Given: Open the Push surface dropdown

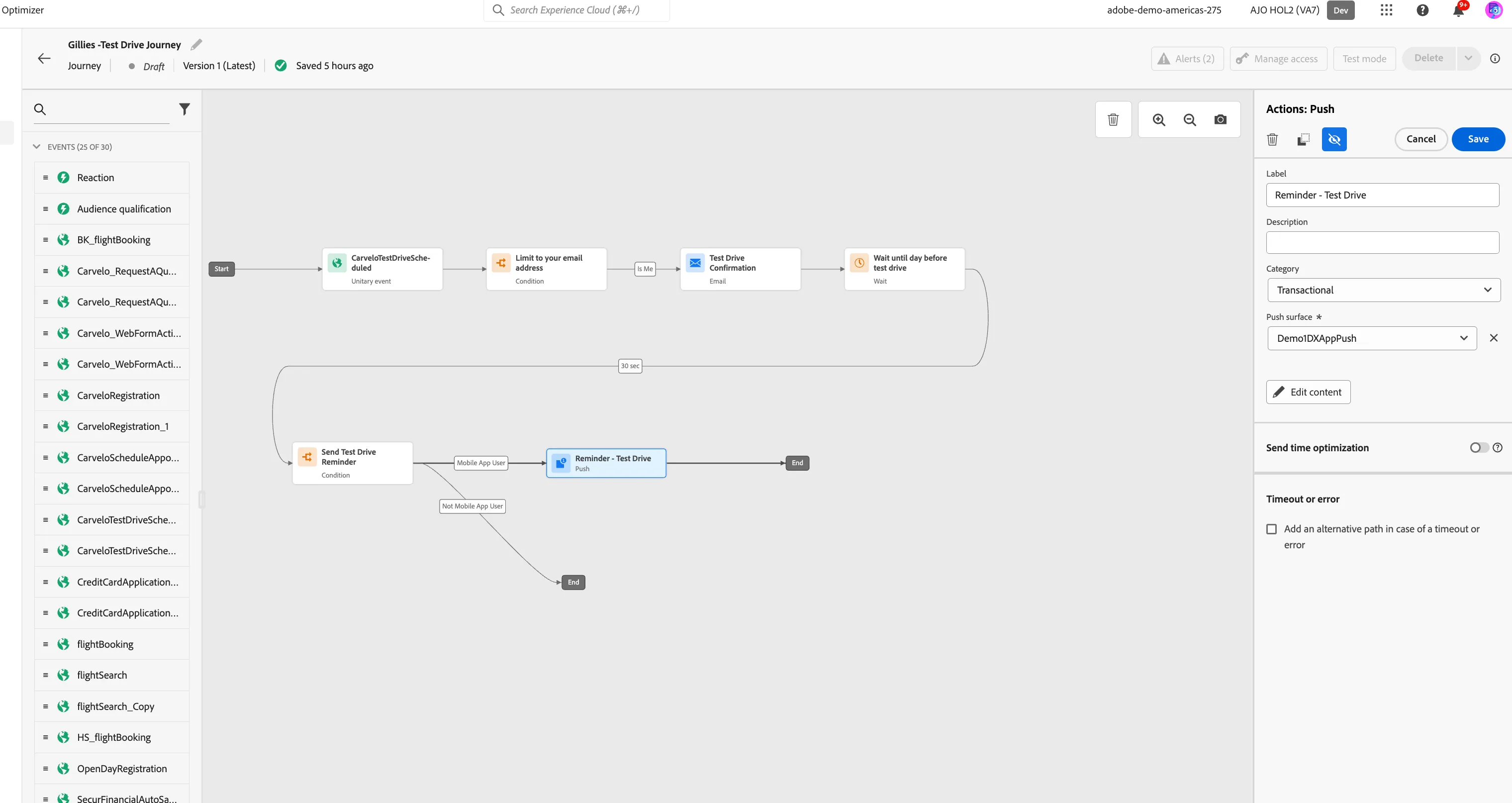Looking at the screenshot, I should 1372,338.
